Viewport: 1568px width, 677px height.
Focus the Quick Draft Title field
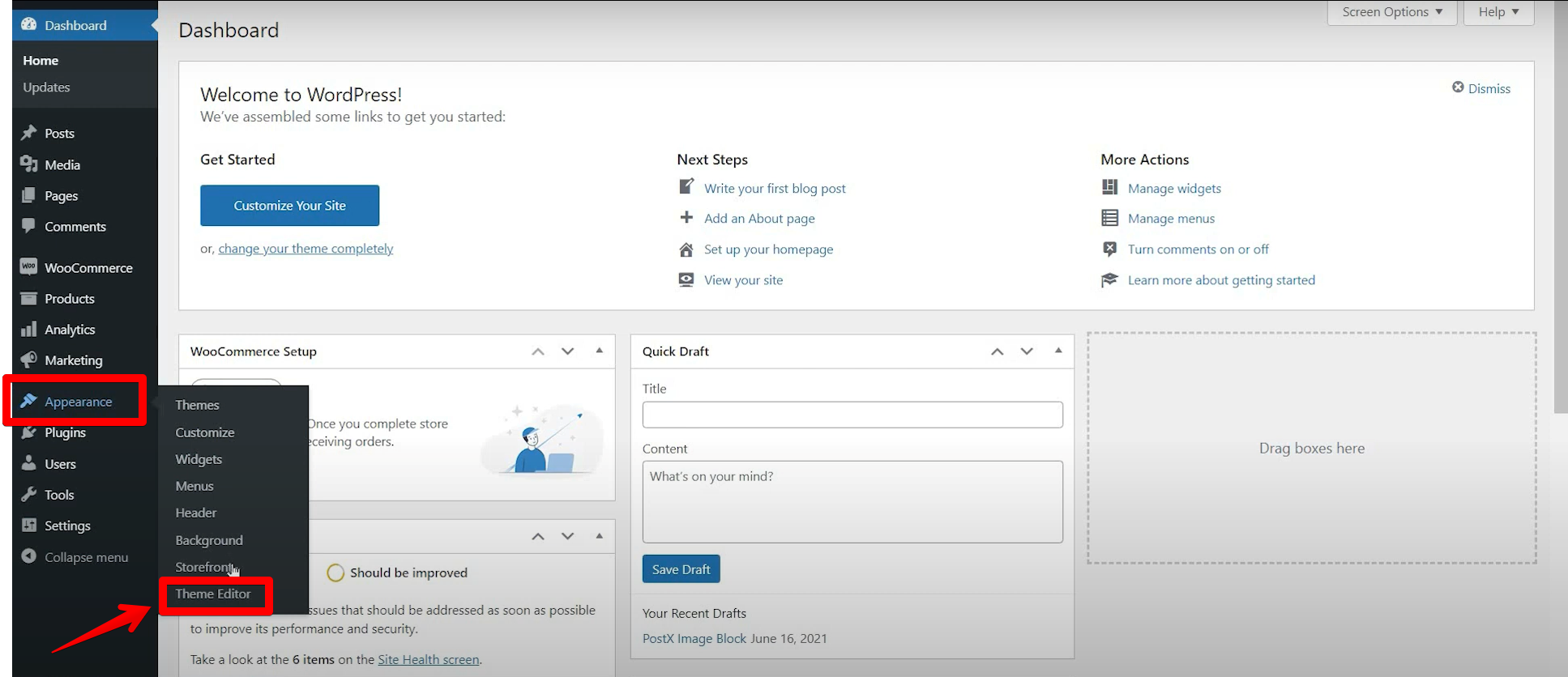tap(852, 415)
